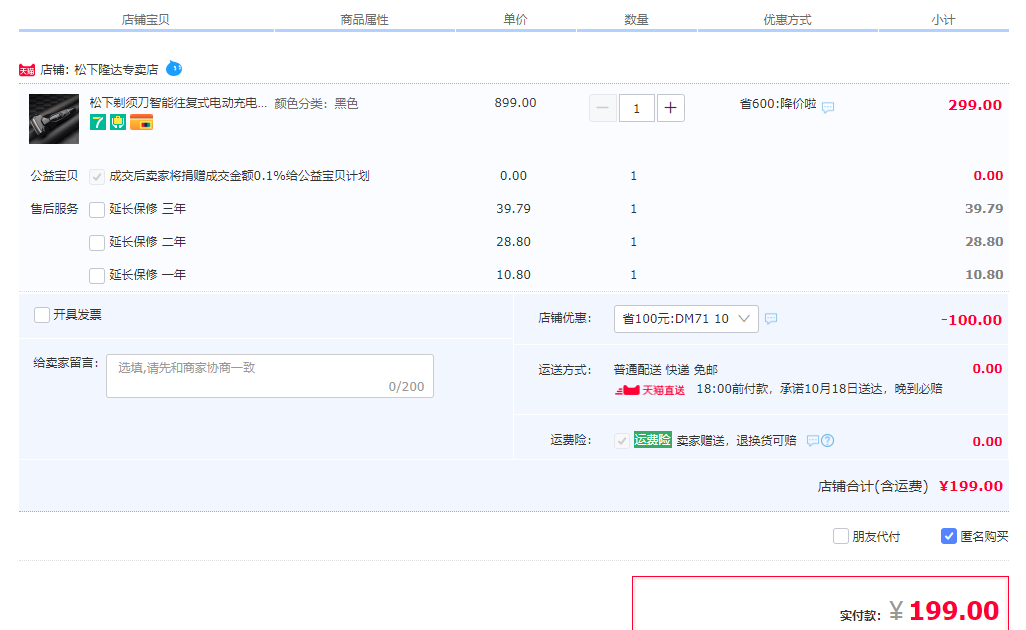This screenshot has height=630, width=1026.
Task: Increase quantity with the plus button
Action: [x=671, y=108]
